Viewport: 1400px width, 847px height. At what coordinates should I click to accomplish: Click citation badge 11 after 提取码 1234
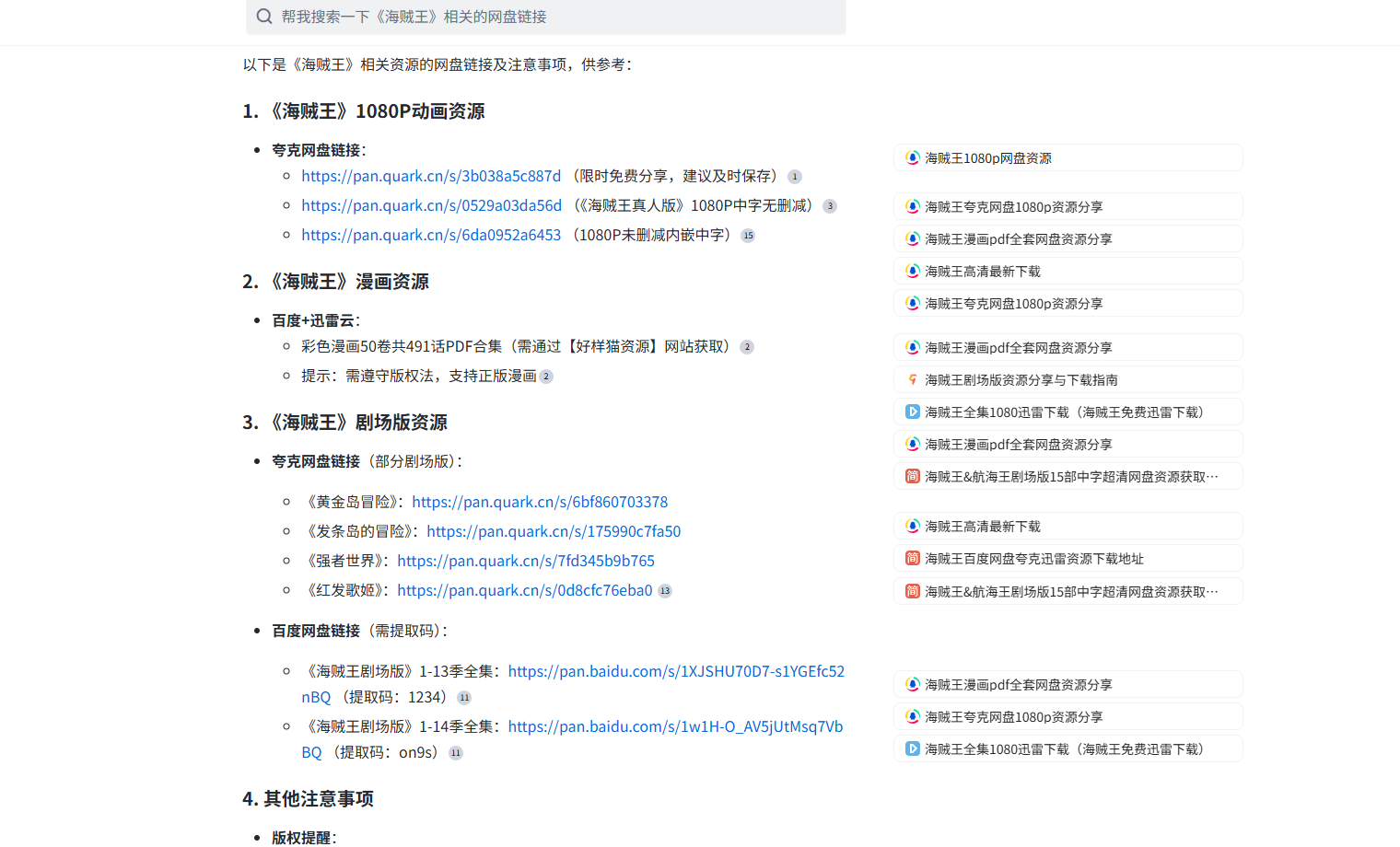pos(464,698)
